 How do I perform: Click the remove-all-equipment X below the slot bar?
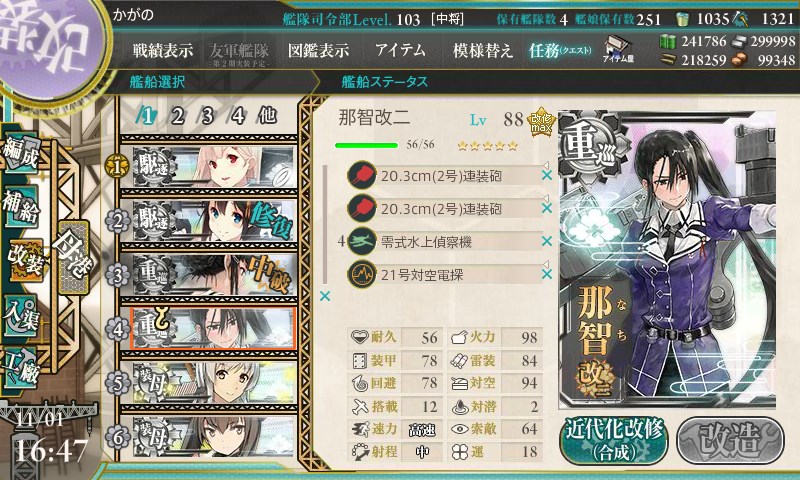coord(324,296)
